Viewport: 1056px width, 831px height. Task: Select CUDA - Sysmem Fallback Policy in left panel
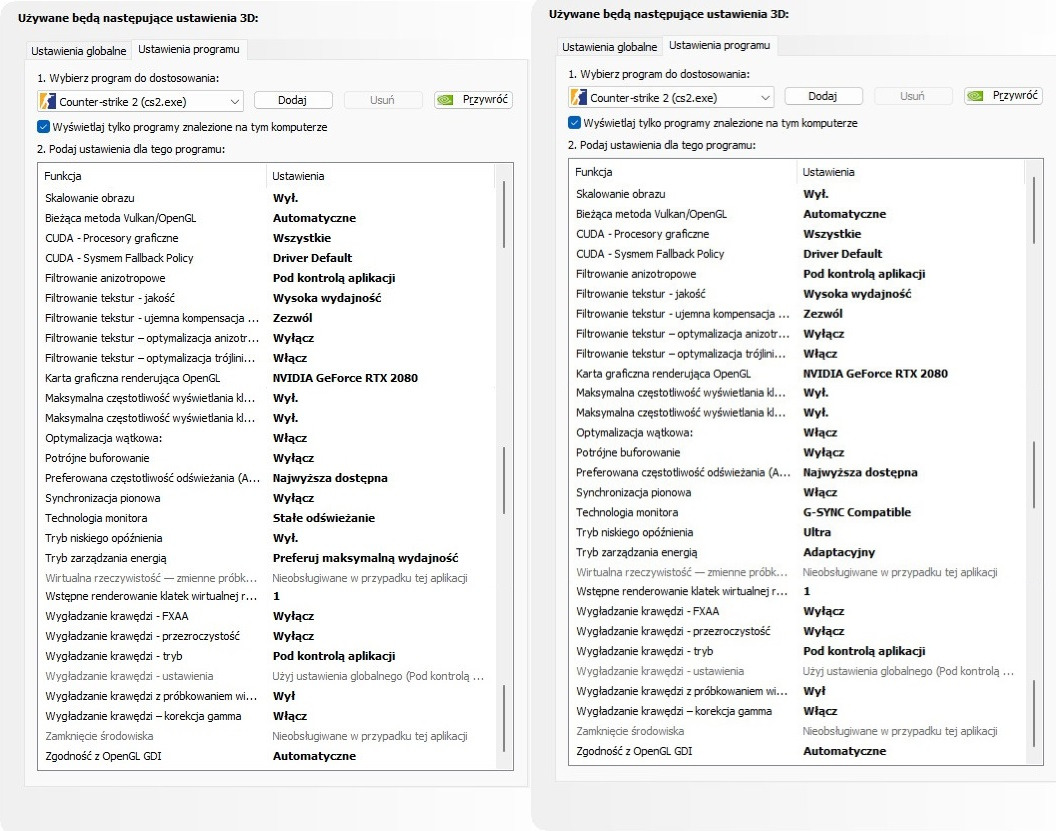point(267,258)
